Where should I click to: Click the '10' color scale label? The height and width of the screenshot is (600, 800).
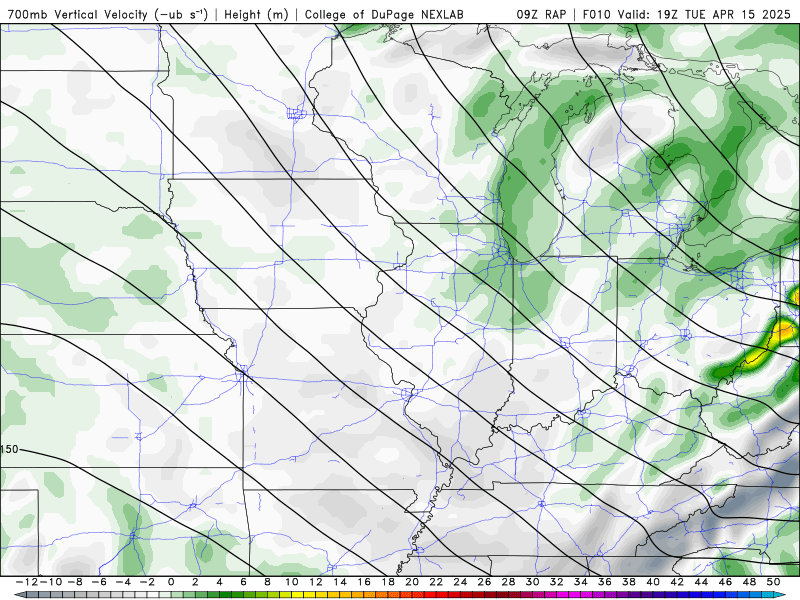point(291,582)
